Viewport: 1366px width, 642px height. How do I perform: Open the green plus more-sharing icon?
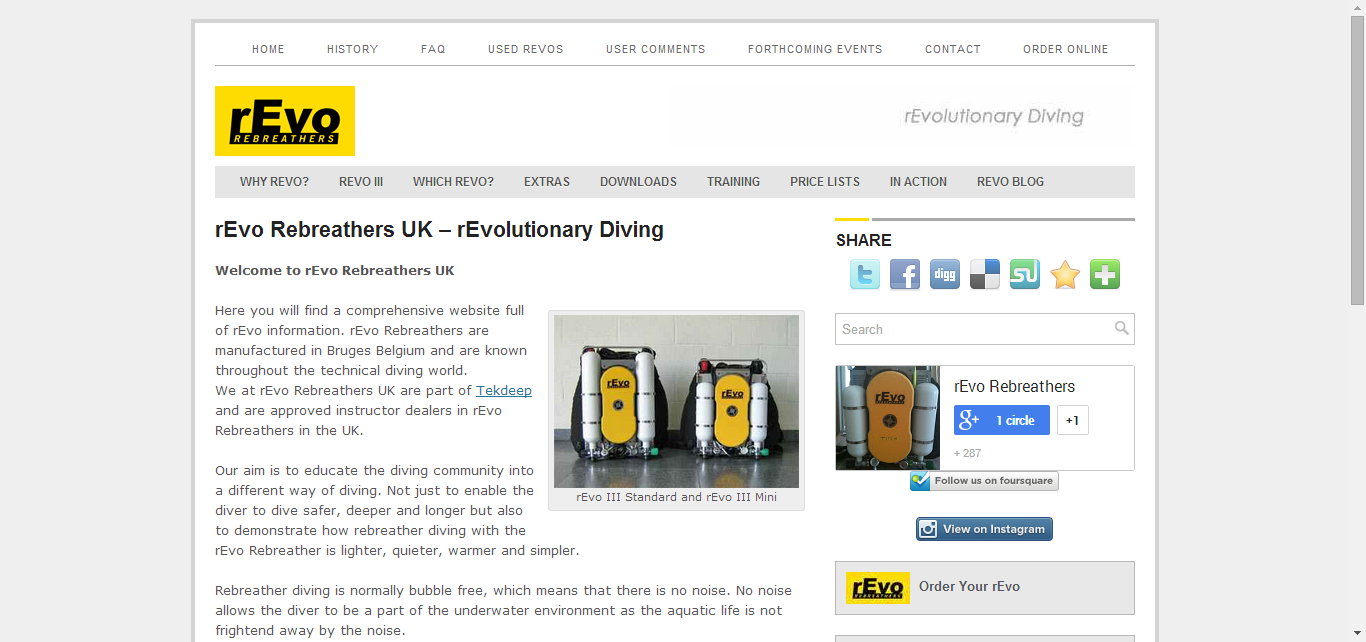1105,274
